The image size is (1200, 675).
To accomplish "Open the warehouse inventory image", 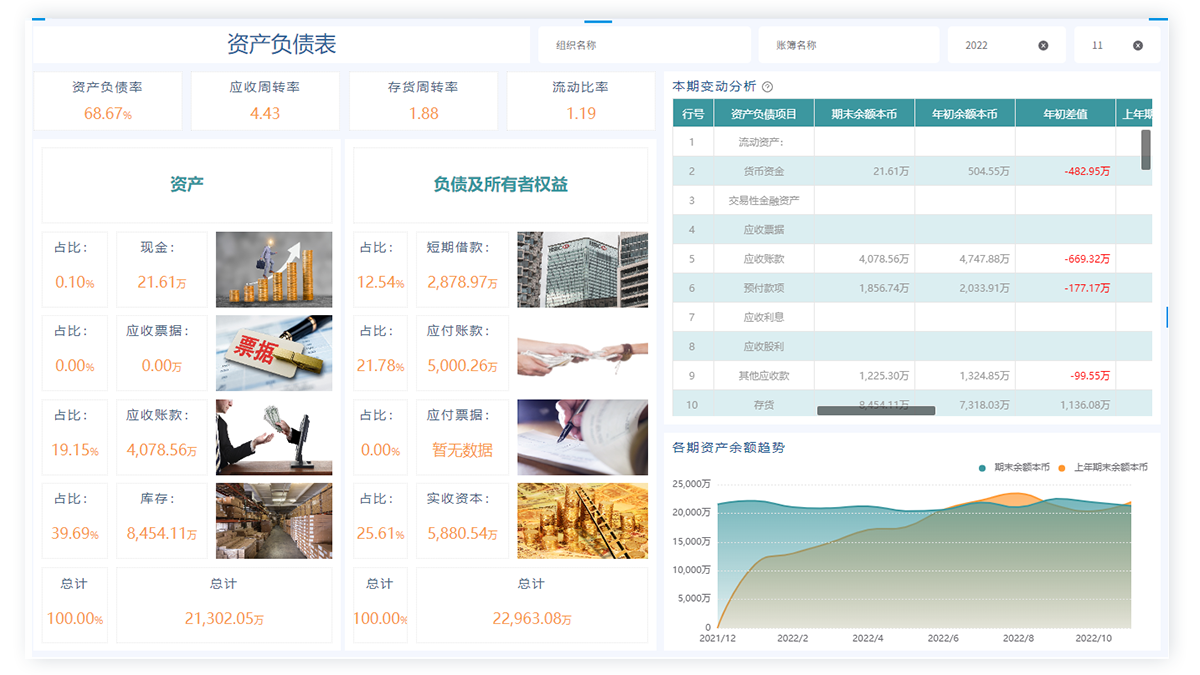I will click(x=274, y=521).
